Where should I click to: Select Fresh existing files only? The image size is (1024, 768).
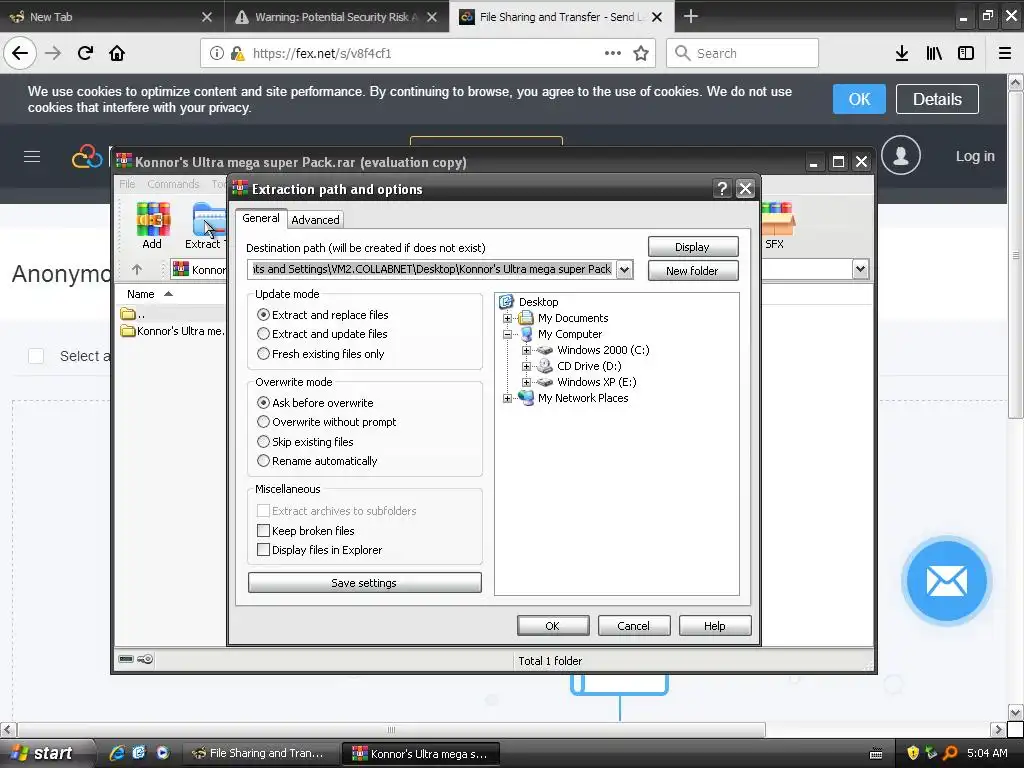point(321,354)
